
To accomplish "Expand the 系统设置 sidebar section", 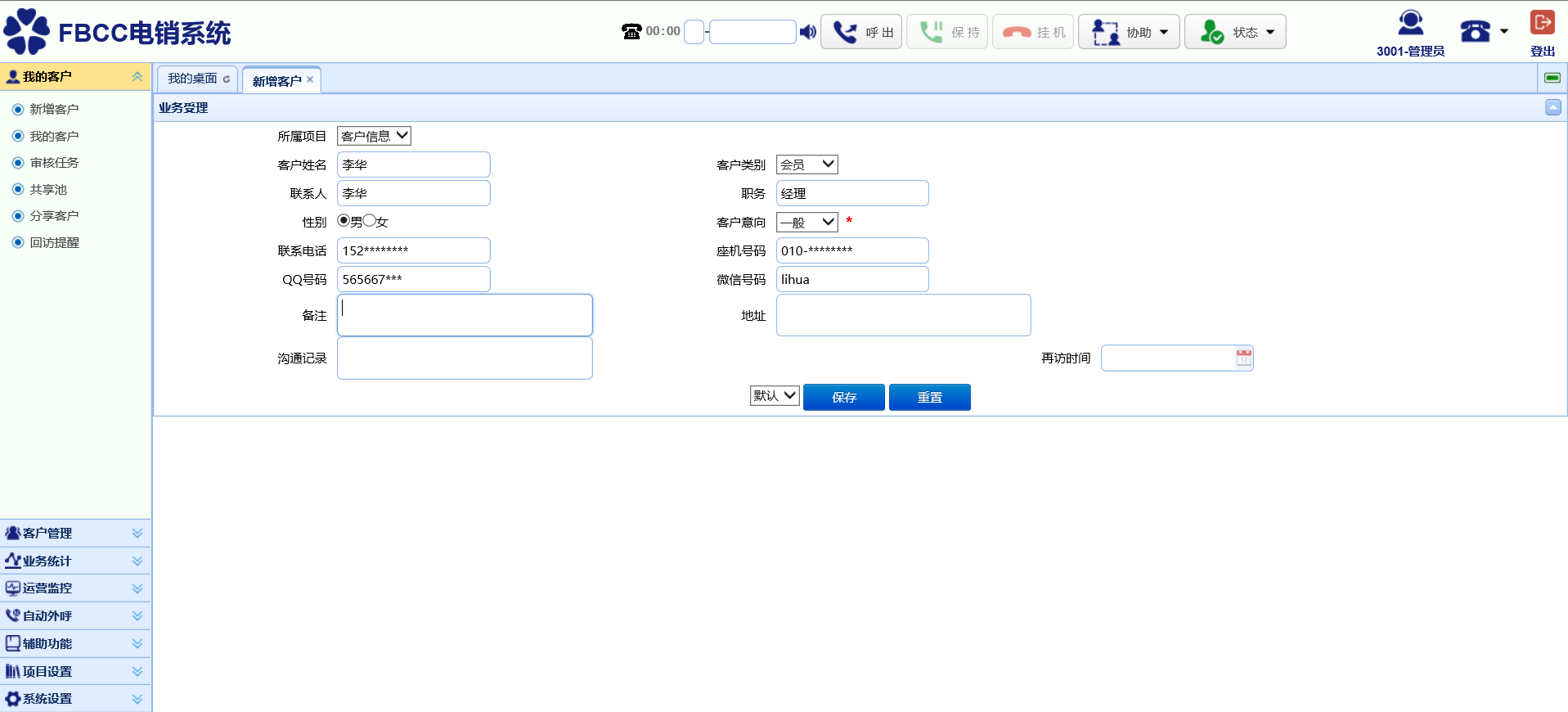I will pos(75,698).
